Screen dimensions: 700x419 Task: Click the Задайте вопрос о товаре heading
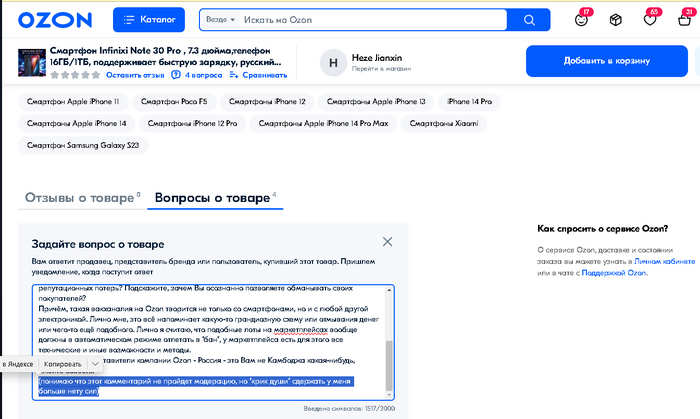98,245
